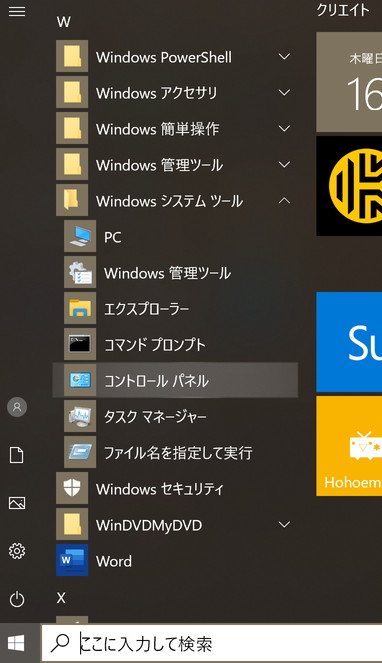Click the クリエイト tile group header
382x663 pixels.
click(x=343, y=10)
